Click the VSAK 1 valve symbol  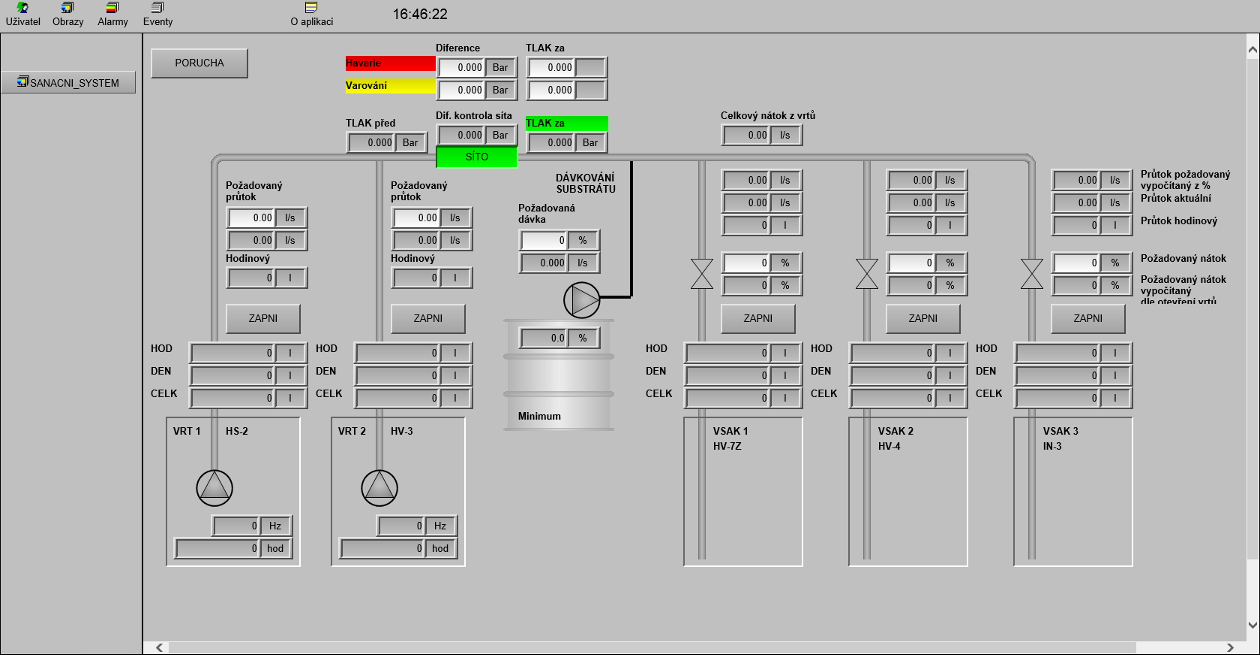click(x=702, y=274)
